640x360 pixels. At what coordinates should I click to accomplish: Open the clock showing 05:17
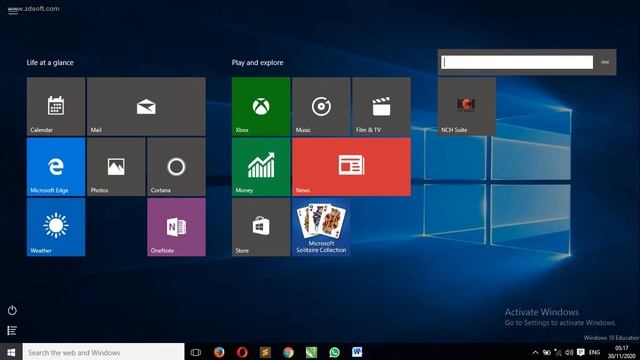[x=622, y=352]
